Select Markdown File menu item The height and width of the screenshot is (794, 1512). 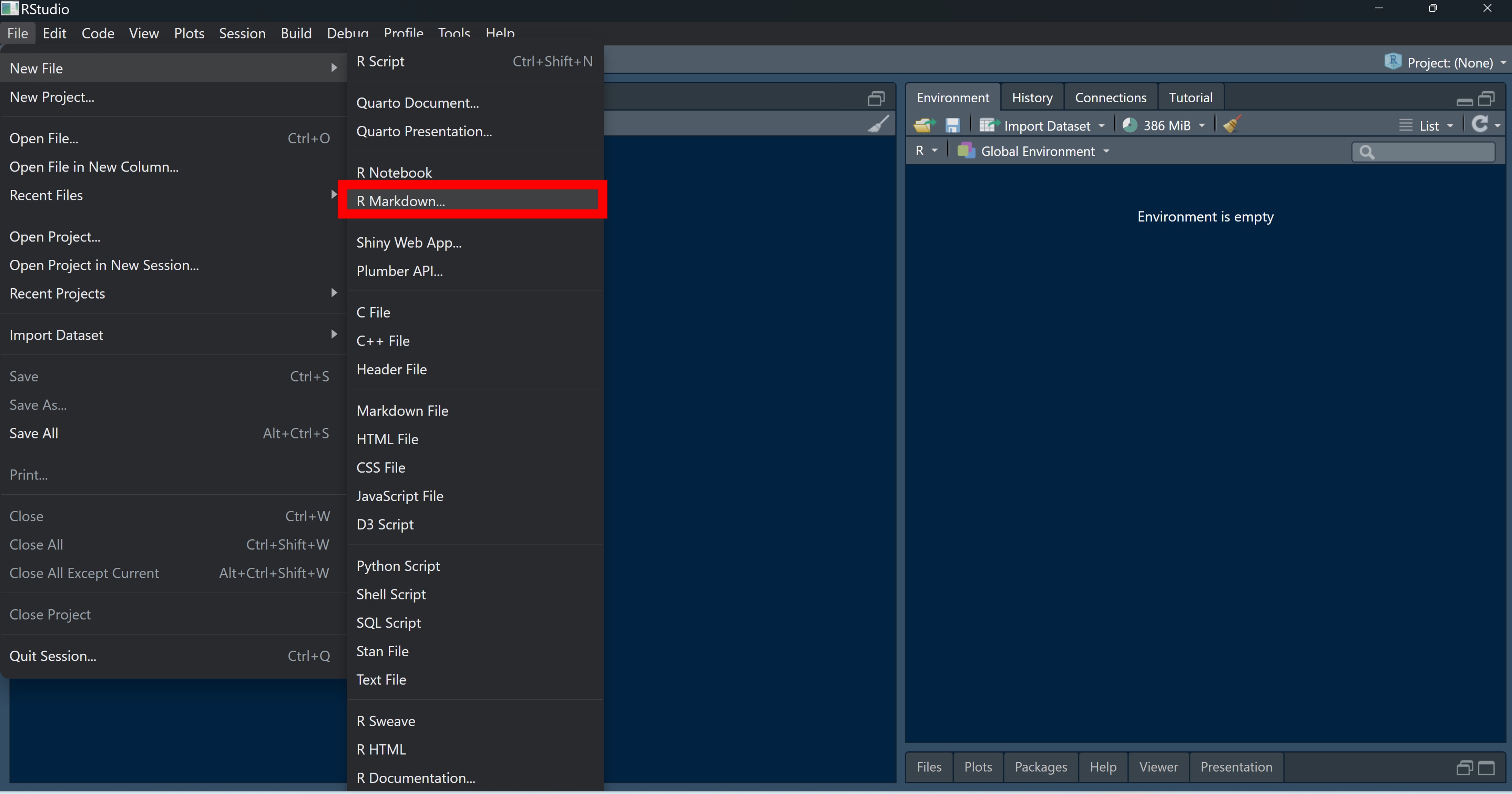475,410
